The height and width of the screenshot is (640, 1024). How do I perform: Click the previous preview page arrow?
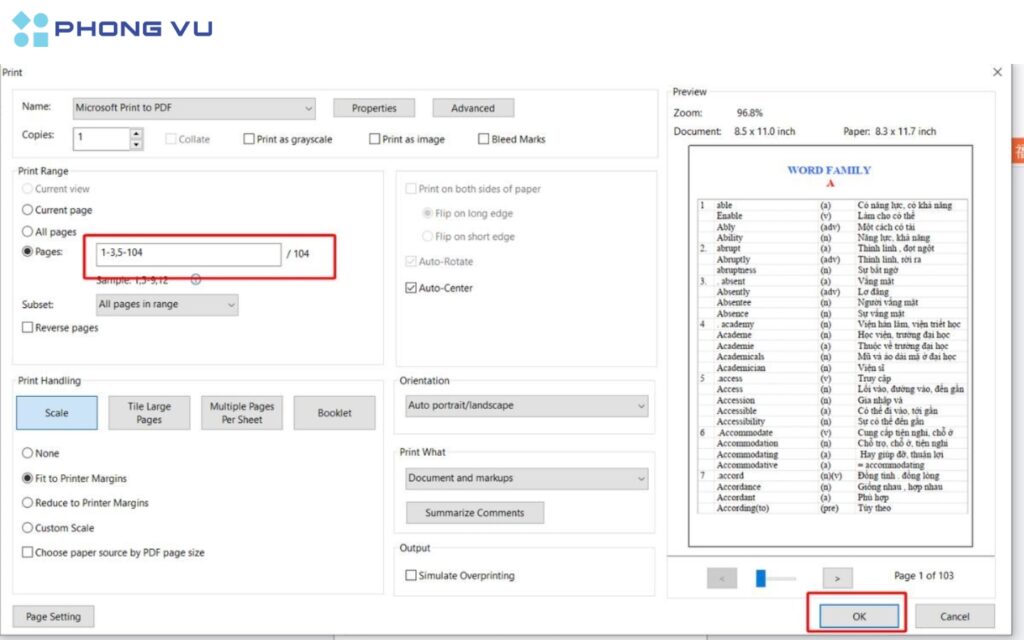click(722, 578)
